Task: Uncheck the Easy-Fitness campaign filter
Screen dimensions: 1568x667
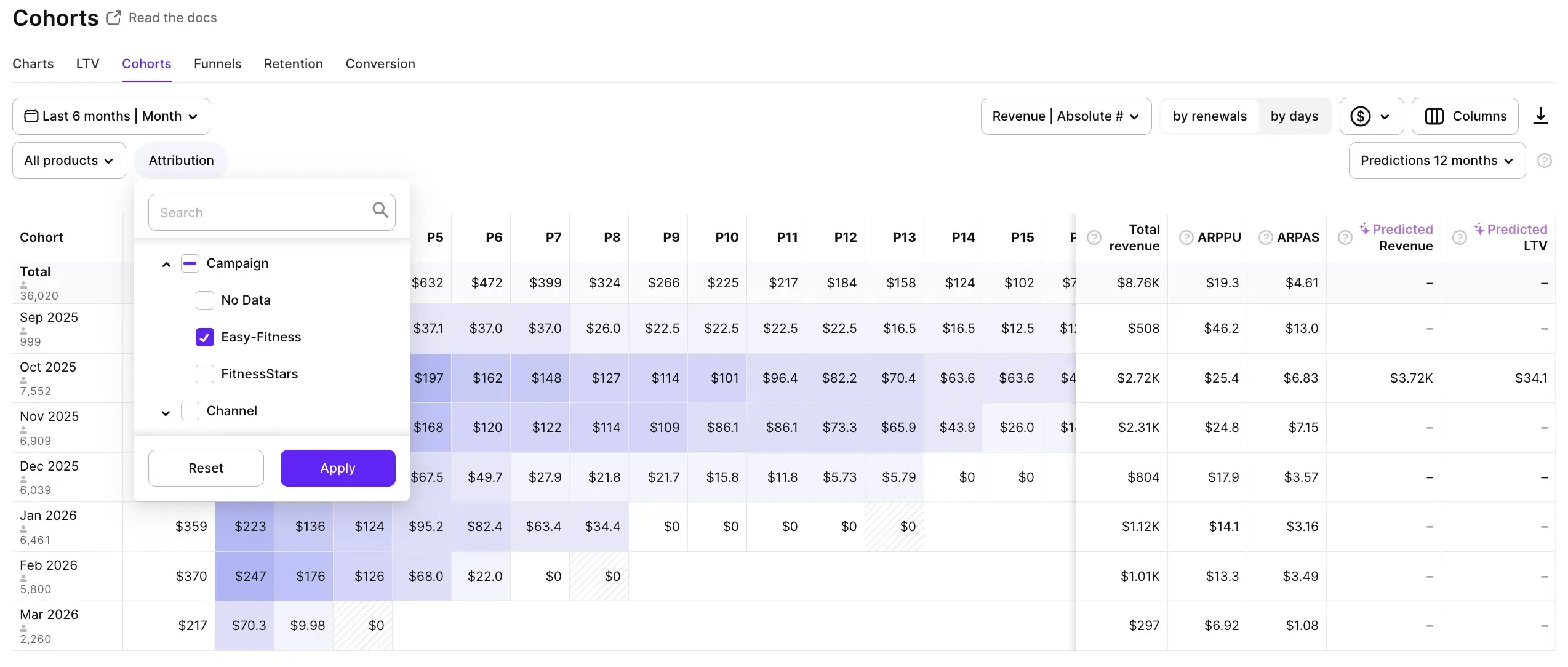Action: point(204,337)
